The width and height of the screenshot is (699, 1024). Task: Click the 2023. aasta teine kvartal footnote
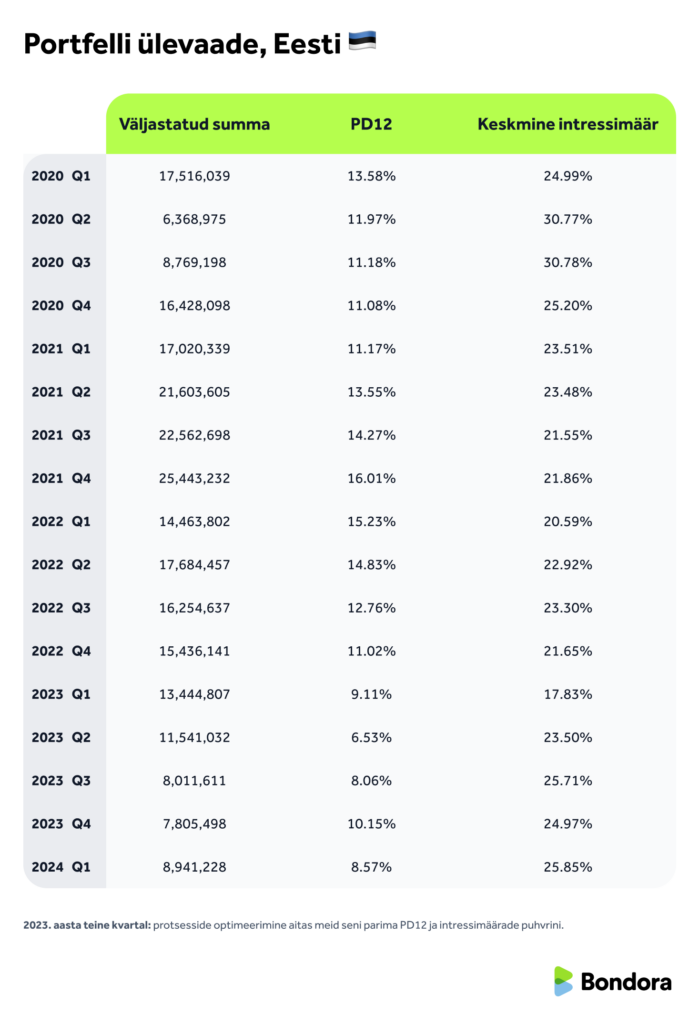click(x=293, y=925)
